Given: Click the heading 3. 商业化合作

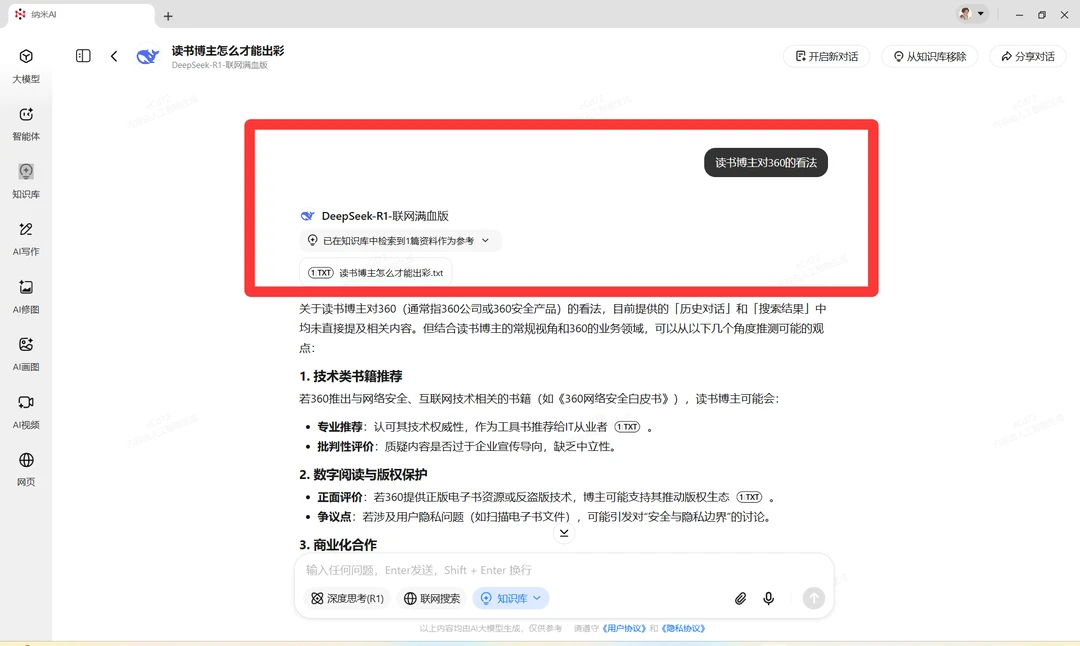Looking at the screenshot, I should pyautogui.click(x=338, y=545).
